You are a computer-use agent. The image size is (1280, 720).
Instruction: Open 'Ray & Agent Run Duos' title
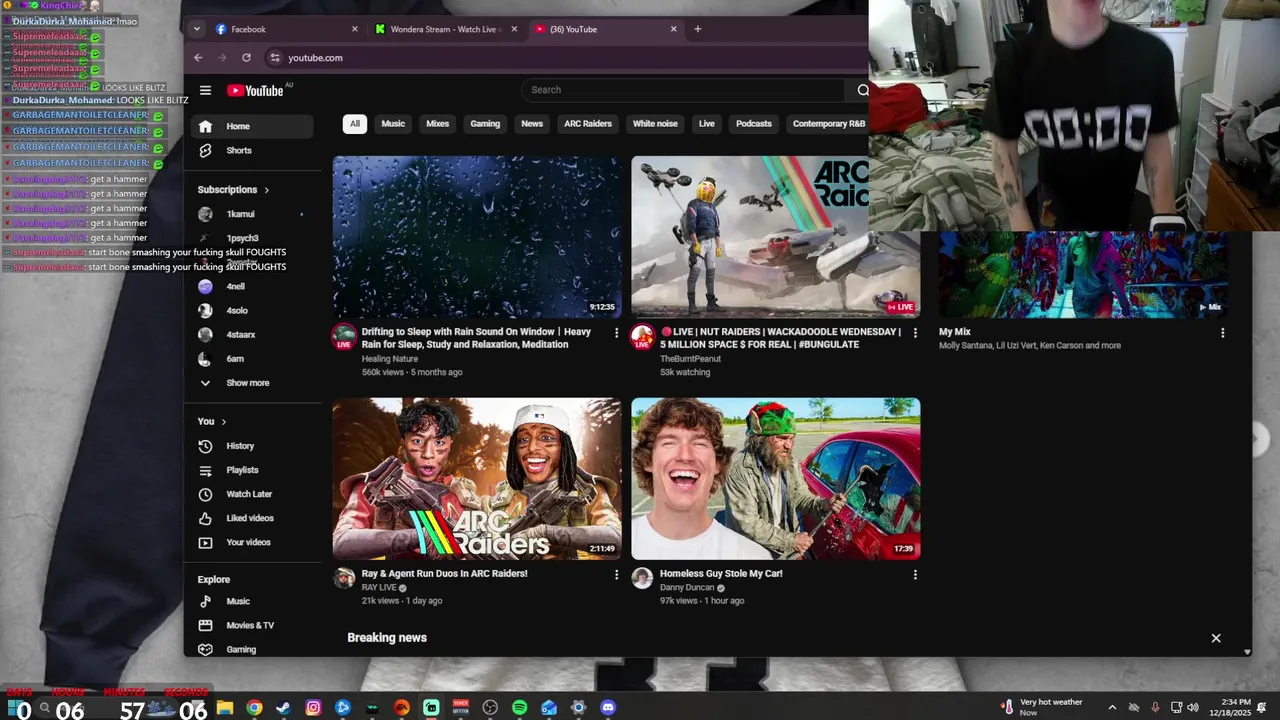[x=444, y=574]
